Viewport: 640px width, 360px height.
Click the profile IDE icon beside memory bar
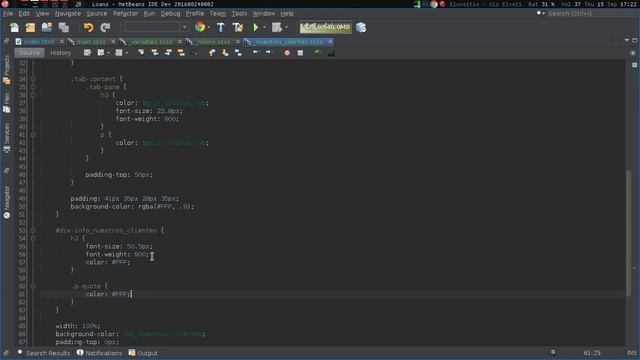(x=361, y=27)
